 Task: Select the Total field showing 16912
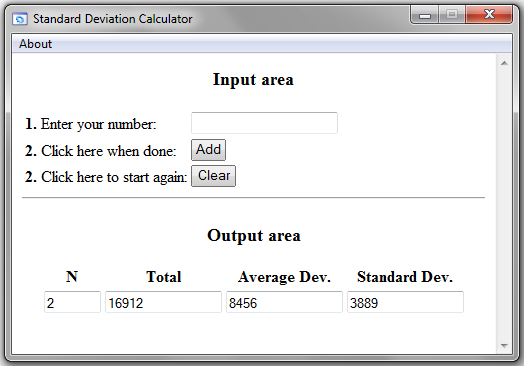click(163, 302)
